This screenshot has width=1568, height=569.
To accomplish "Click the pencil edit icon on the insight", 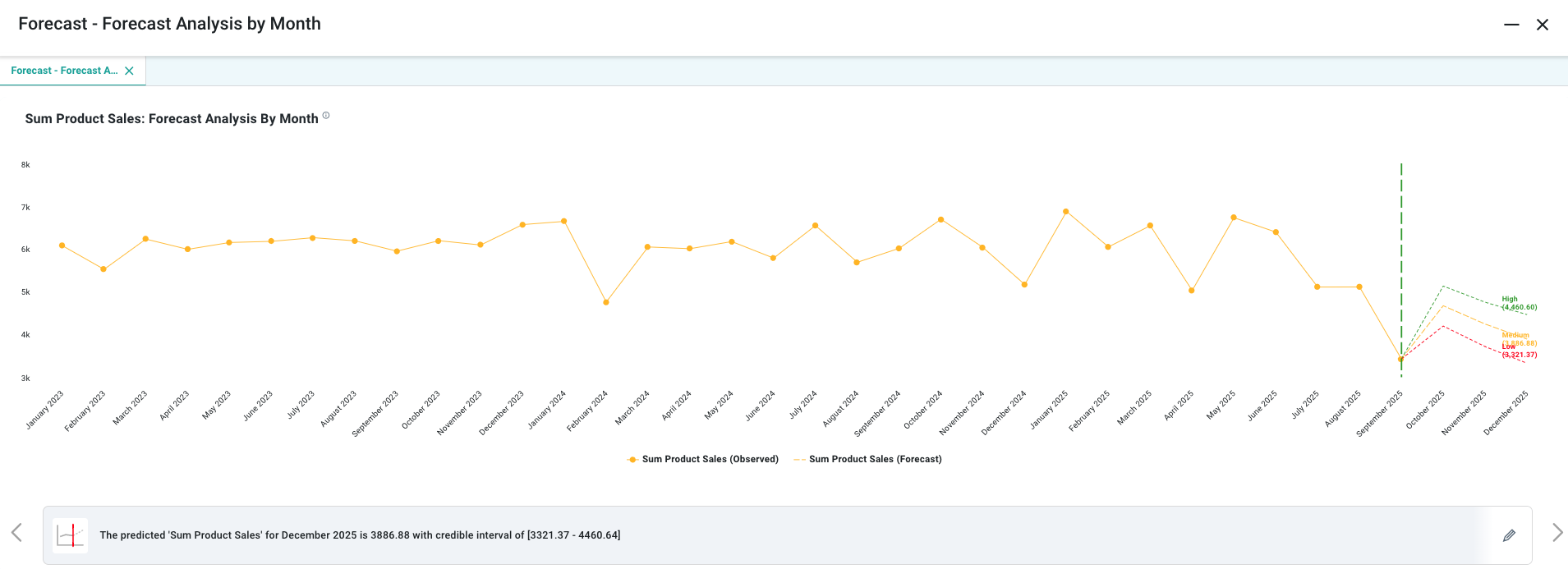I will 1509,535.
